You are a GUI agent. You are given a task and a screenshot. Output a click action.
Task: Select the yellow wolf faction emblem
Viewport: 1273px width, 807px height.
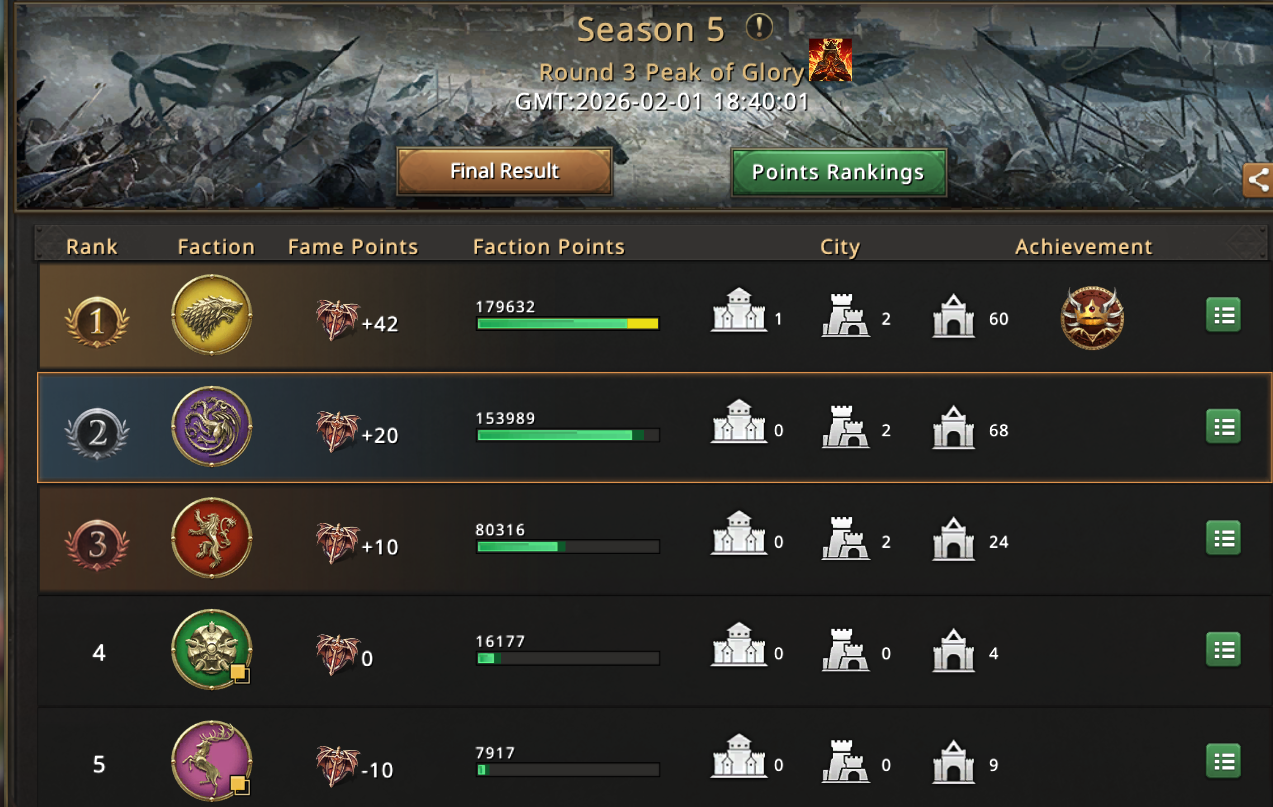pos(212,314)
